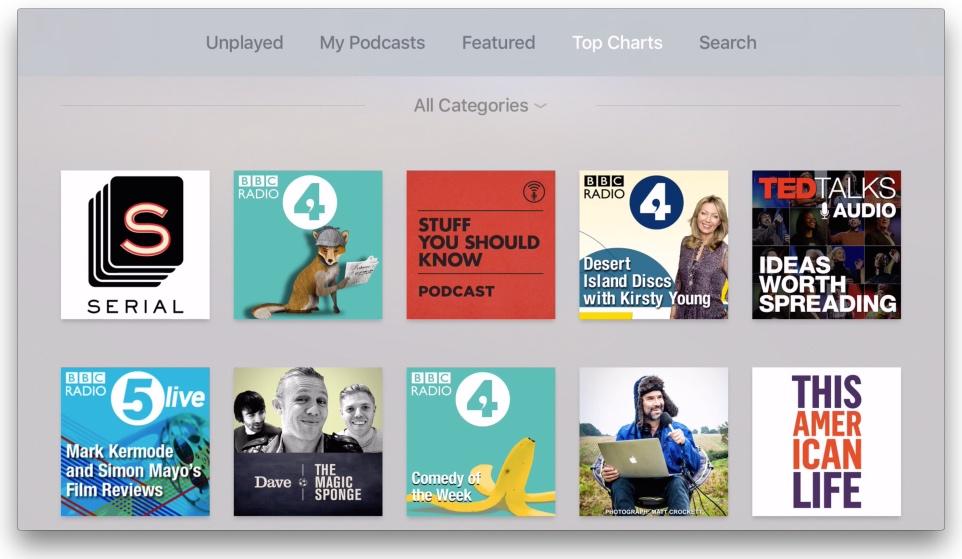Open the My Podcasts tab
Screen dimensions: 962x559
click(372, 42)
